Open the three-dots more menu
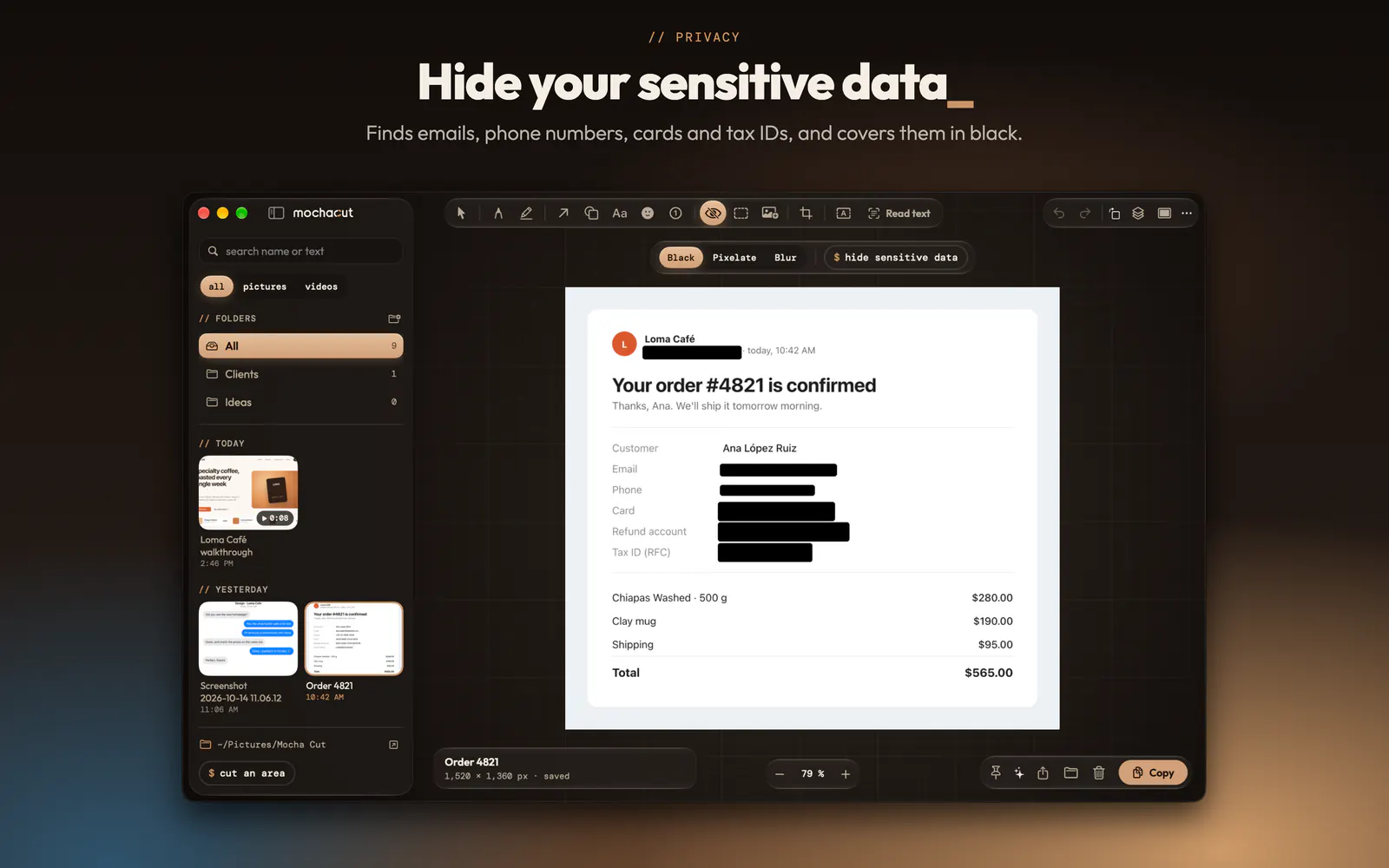 (1187, 214)
